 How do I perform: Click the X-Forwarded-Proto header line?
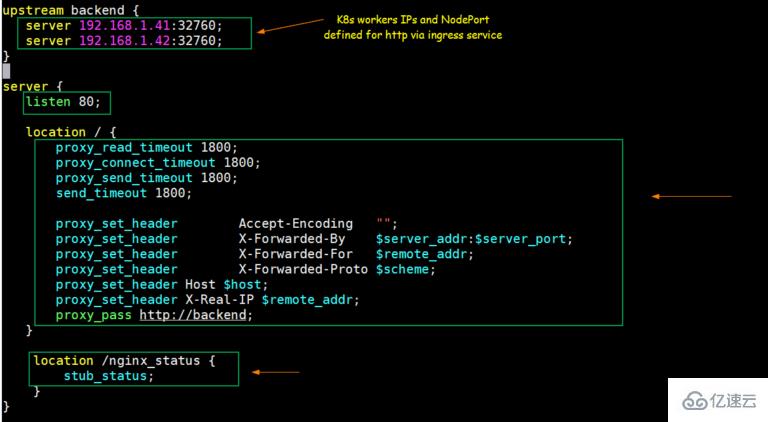[245, 269]
